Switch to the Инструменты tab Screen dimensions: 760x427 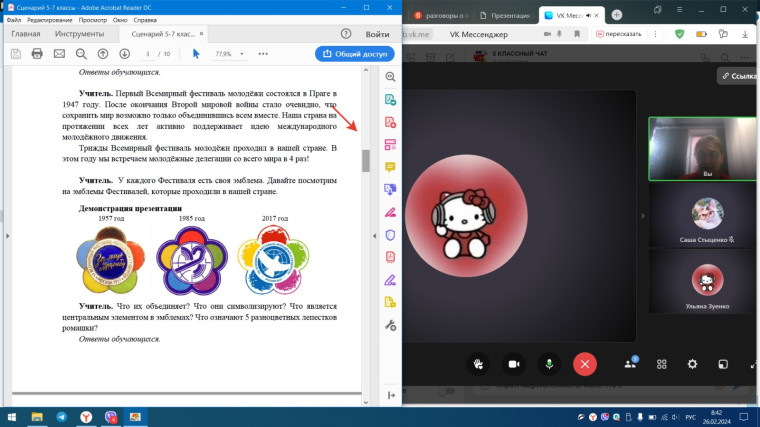79,34
